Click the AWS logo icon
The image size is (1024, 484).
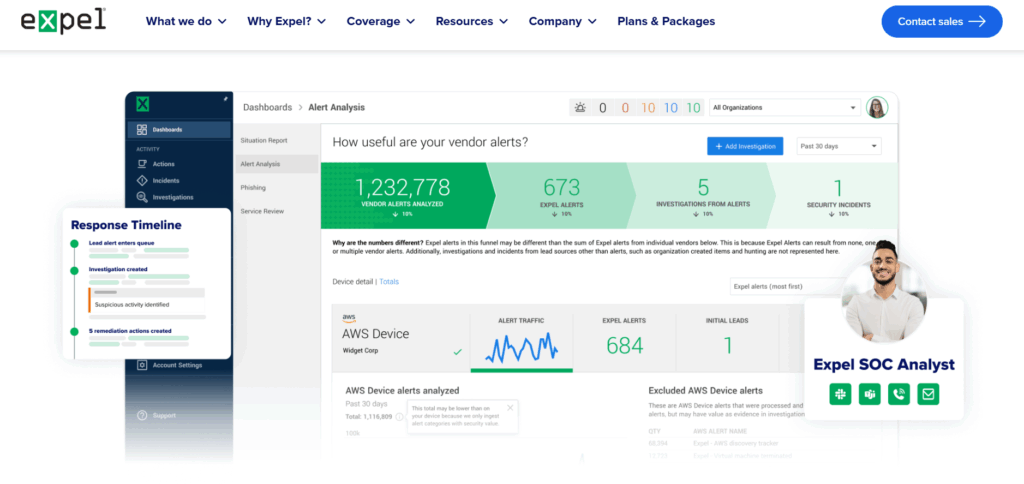click(349, 318)
